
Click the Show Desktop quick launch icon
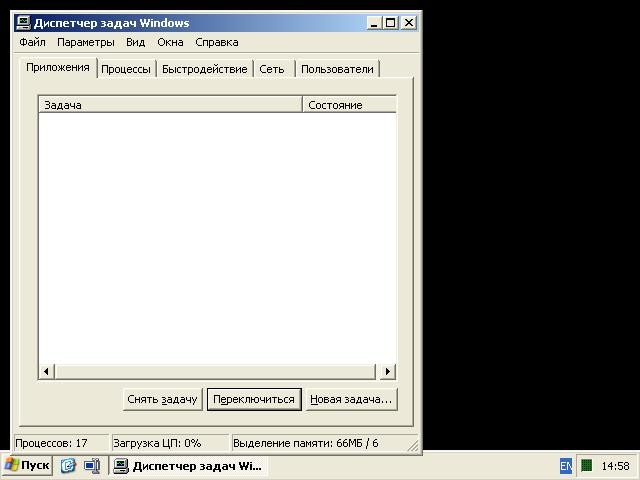coord(92,465)
